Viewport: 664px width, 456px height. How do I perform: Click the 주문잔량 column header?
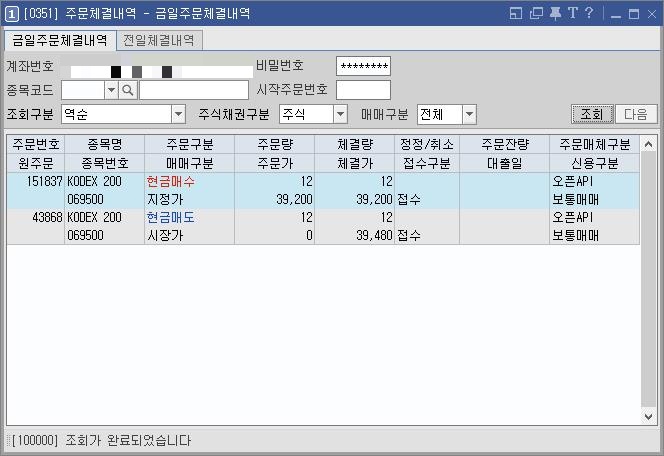click(x=504, y=144)
